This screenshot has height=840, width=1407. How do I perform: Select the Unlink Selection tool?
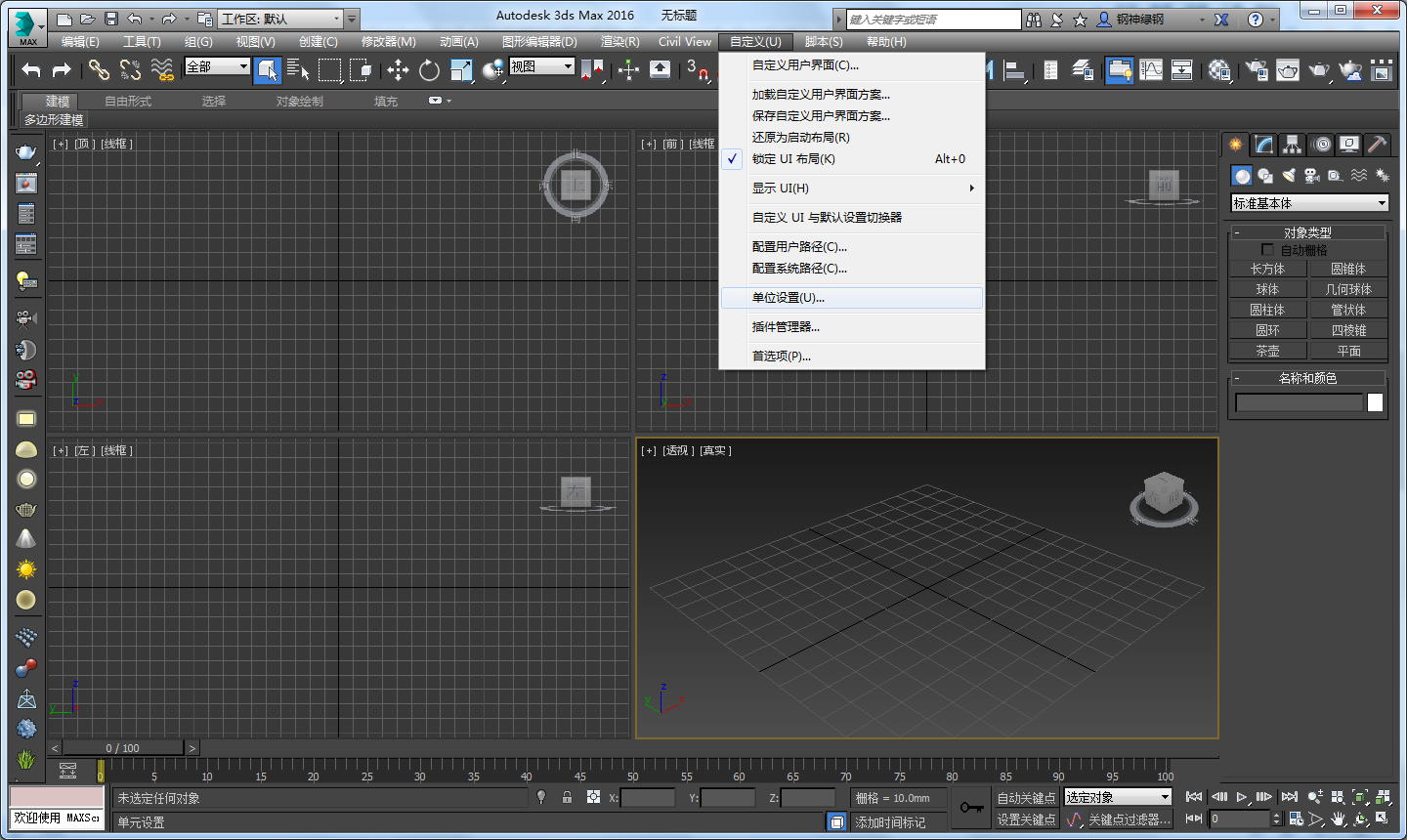[x=130, y=69]
